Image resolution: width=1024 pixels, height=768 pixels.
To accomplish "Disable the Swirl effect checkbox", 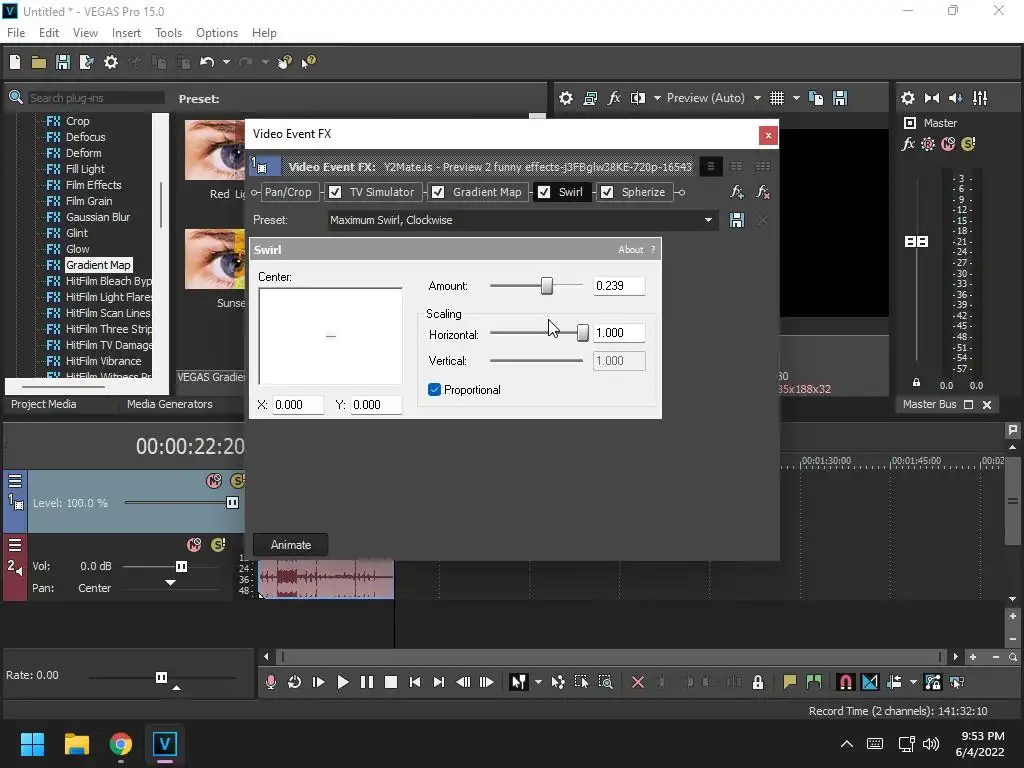I will (x=544, y=192).
